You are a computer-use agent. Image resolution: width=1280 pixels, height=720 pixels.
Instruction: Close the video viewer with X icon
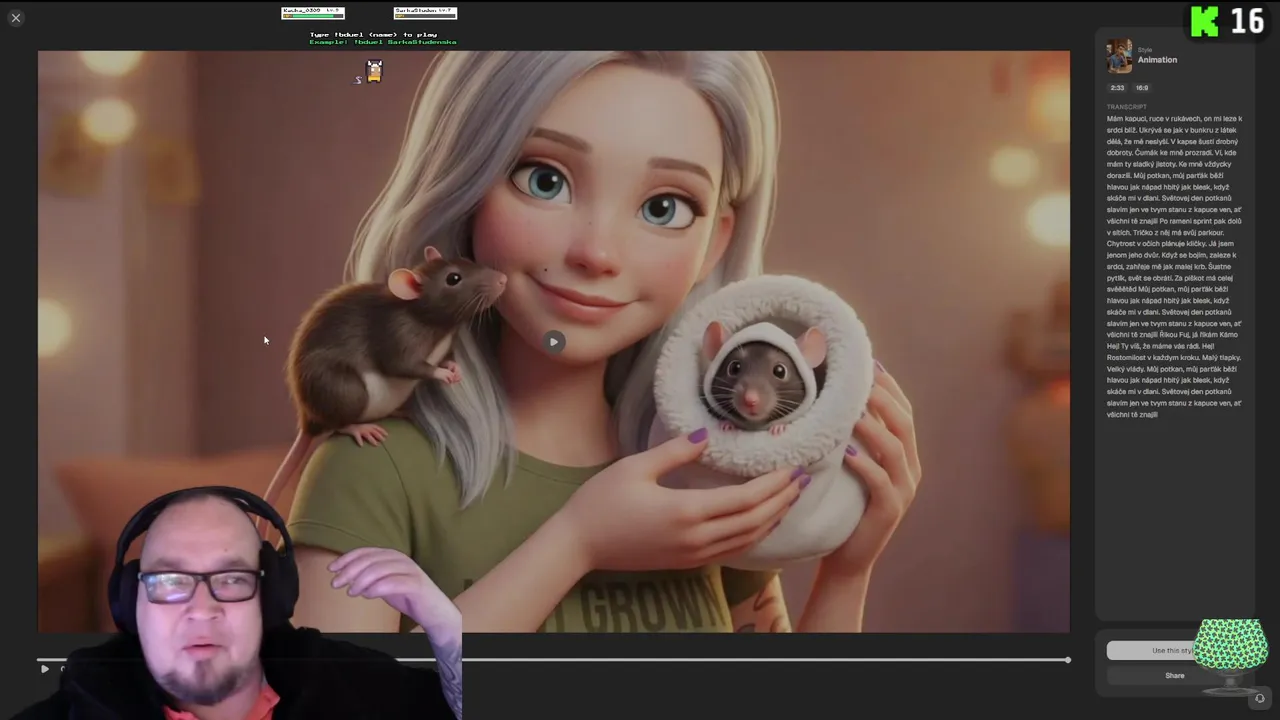point(16,18)
